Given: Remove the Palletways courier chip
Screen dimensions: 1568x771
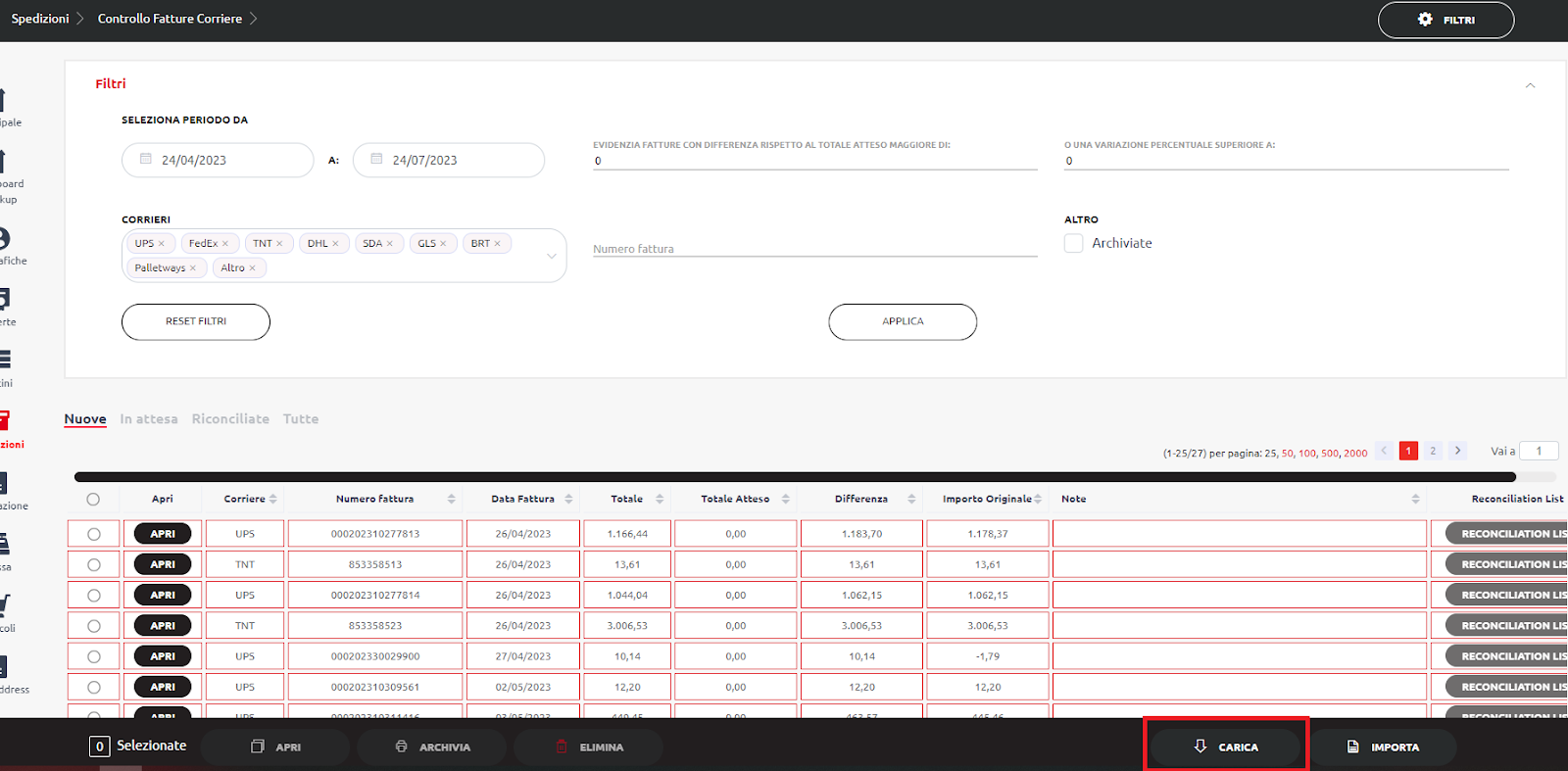Looking at the screenshot, I should click(193, 268).
